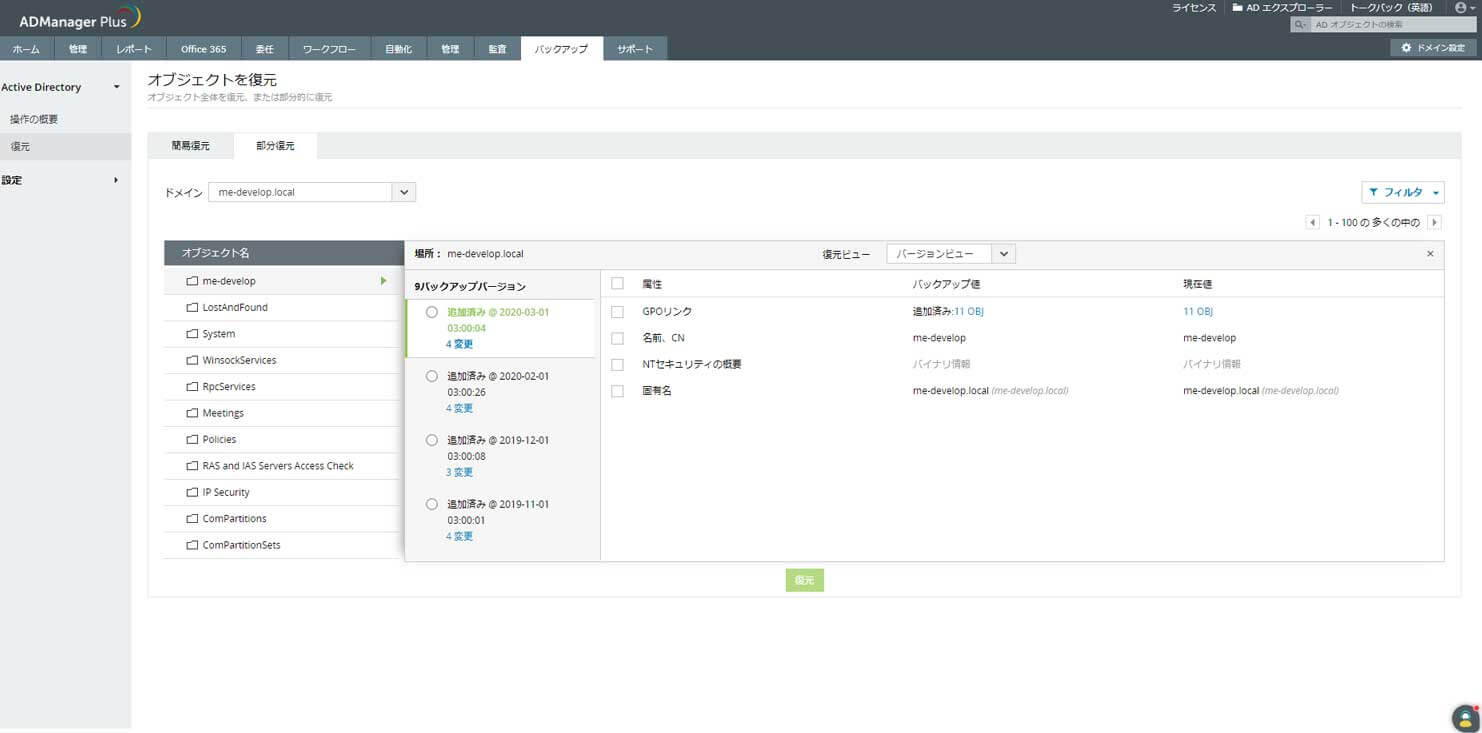Check the 名前、CN attribute checkbox
Viewport: 1482px width, 733px height.
(617, 338)
